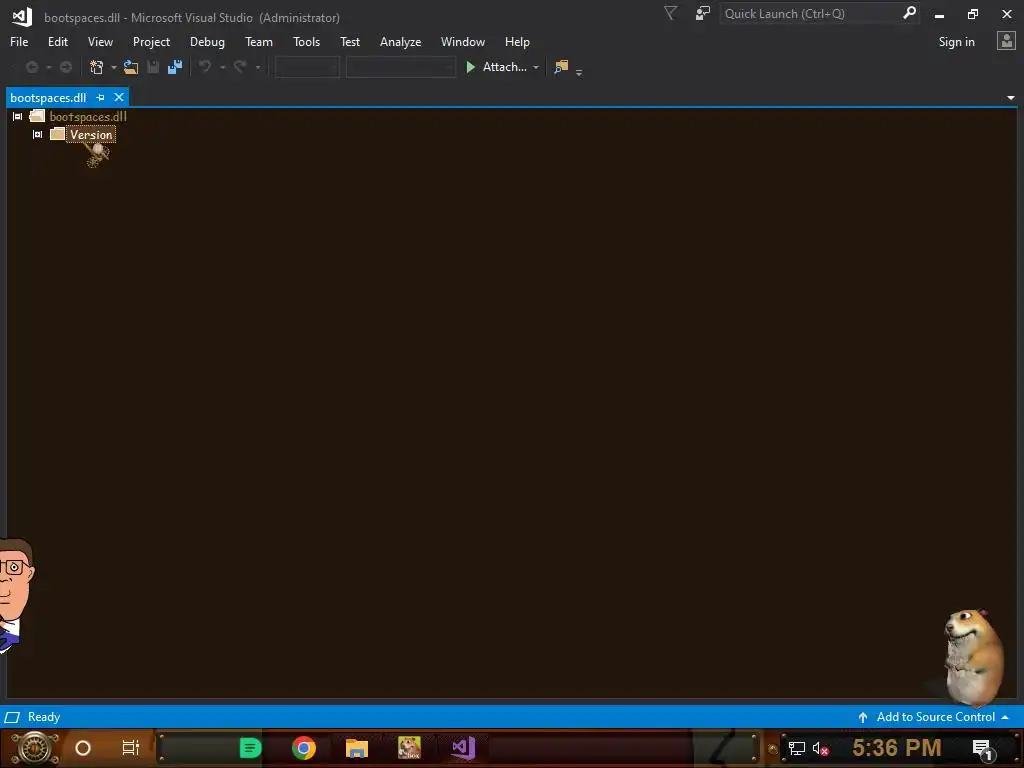The height and width of the screenshot is (768, 1024).
Task: Open the Undo history dropdown arrow
Action: [222, 67]
